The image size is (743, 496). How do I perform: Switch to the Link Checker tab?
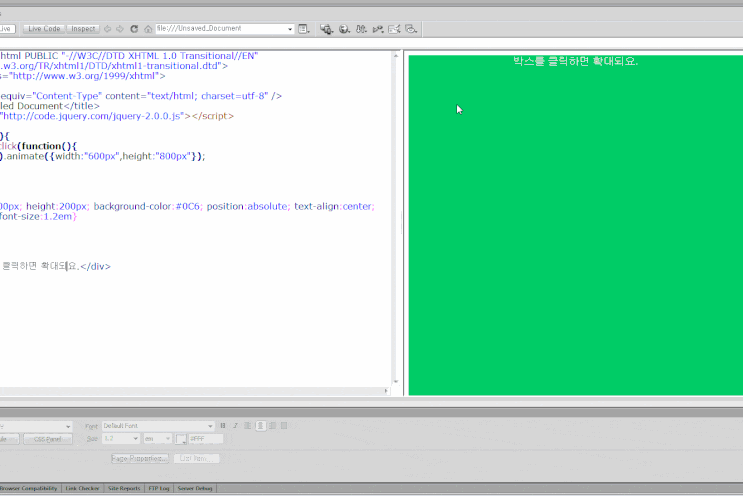click(x=82, y=488)
